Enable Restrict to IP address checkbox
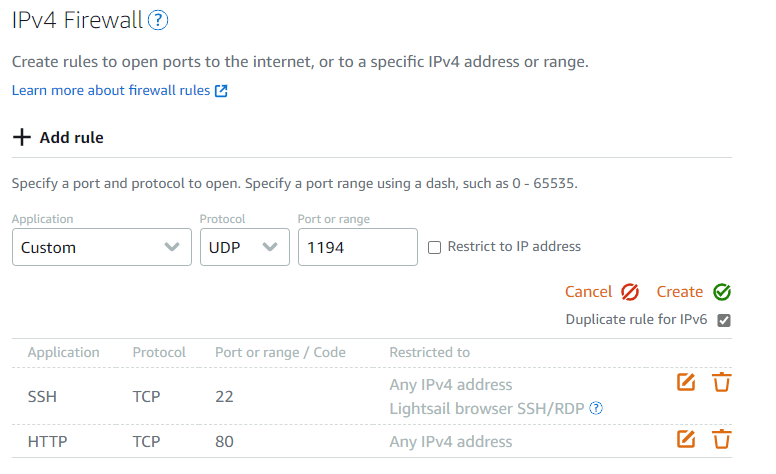Image resolution: width=776 pixels, height=474 pixels. (434, 247)
